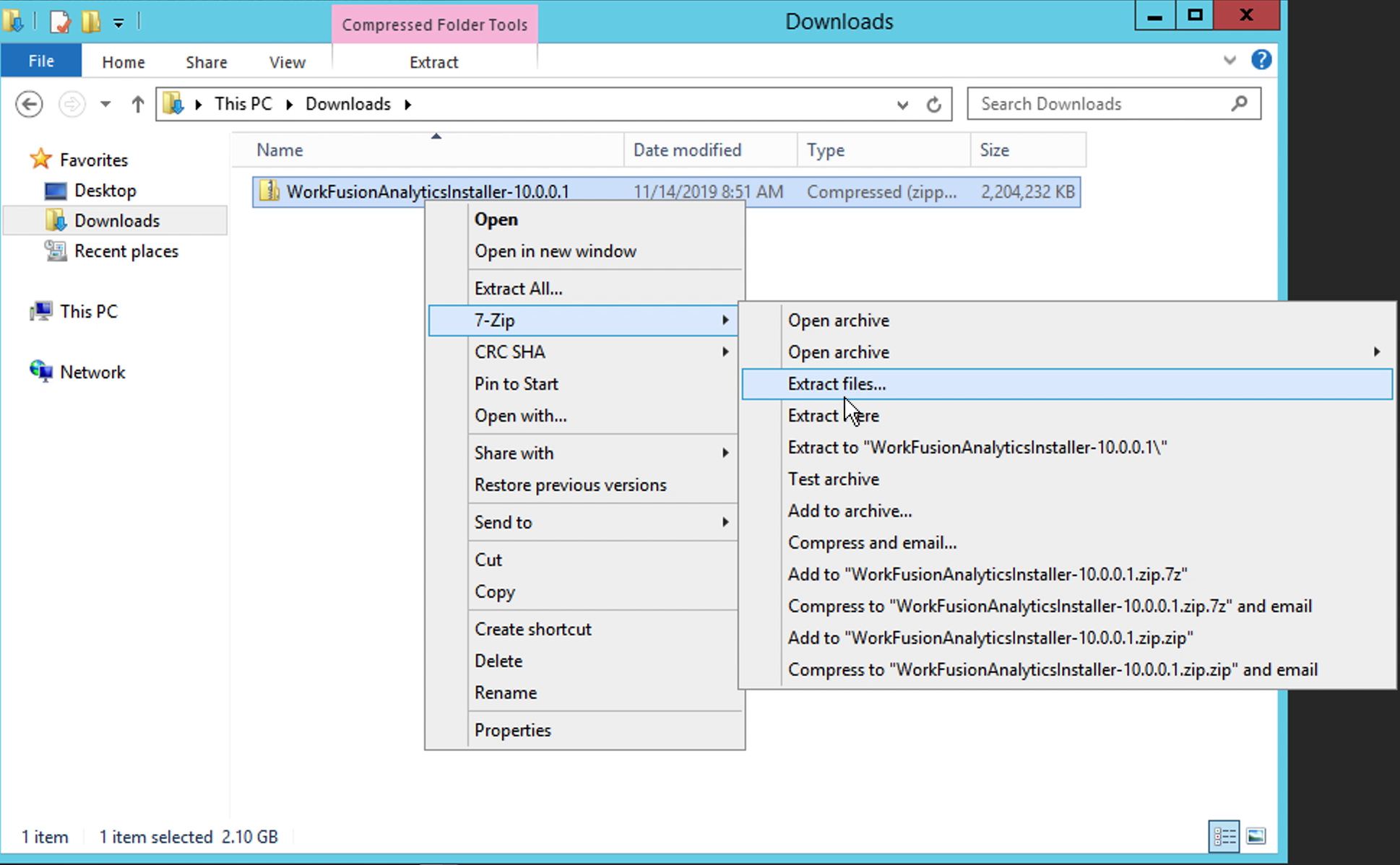Open the File tab
This screenshot has height=865, width=1400.
point(41,61)
